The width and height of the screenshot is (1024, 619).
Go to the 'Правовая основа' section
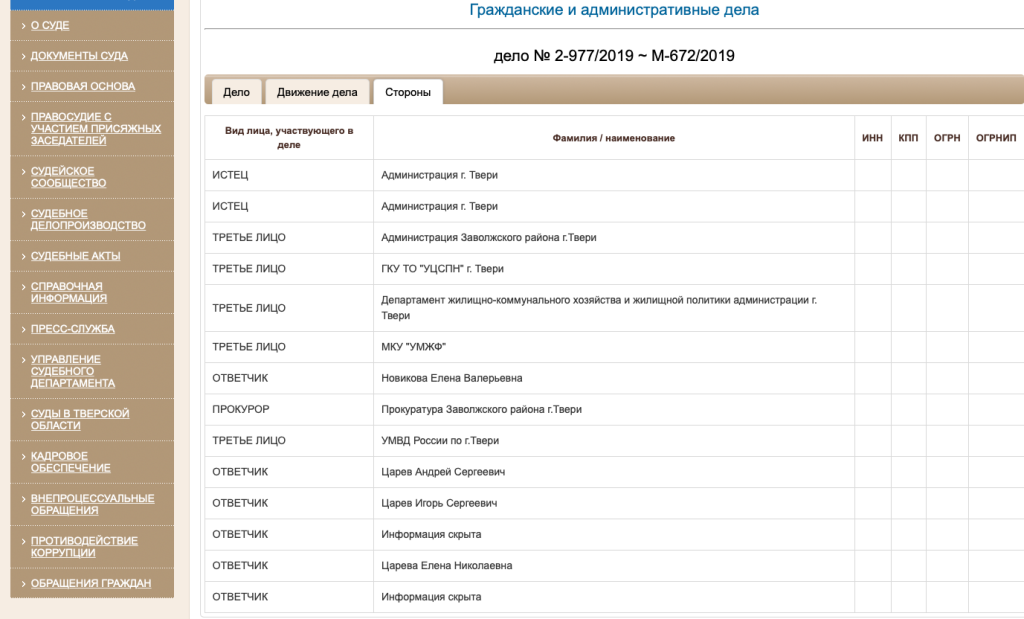pos(82,86)
